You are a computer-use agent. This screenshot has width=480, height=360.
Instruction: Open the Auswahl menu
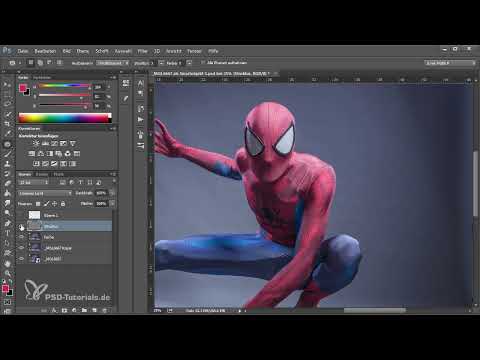point(123,51)
